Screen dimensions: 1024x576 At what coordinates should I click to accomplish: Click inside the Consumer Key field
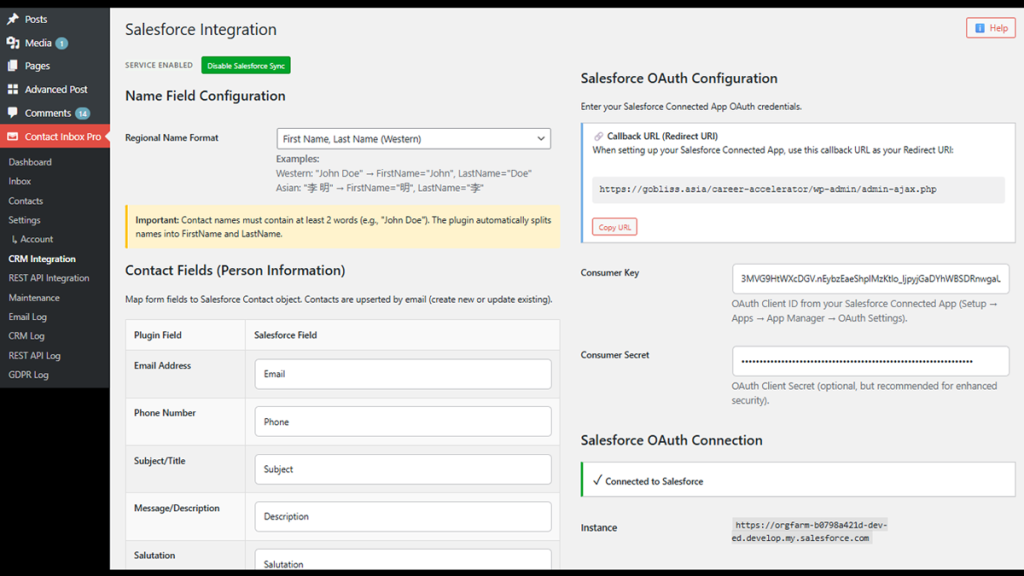coord(870,278)
